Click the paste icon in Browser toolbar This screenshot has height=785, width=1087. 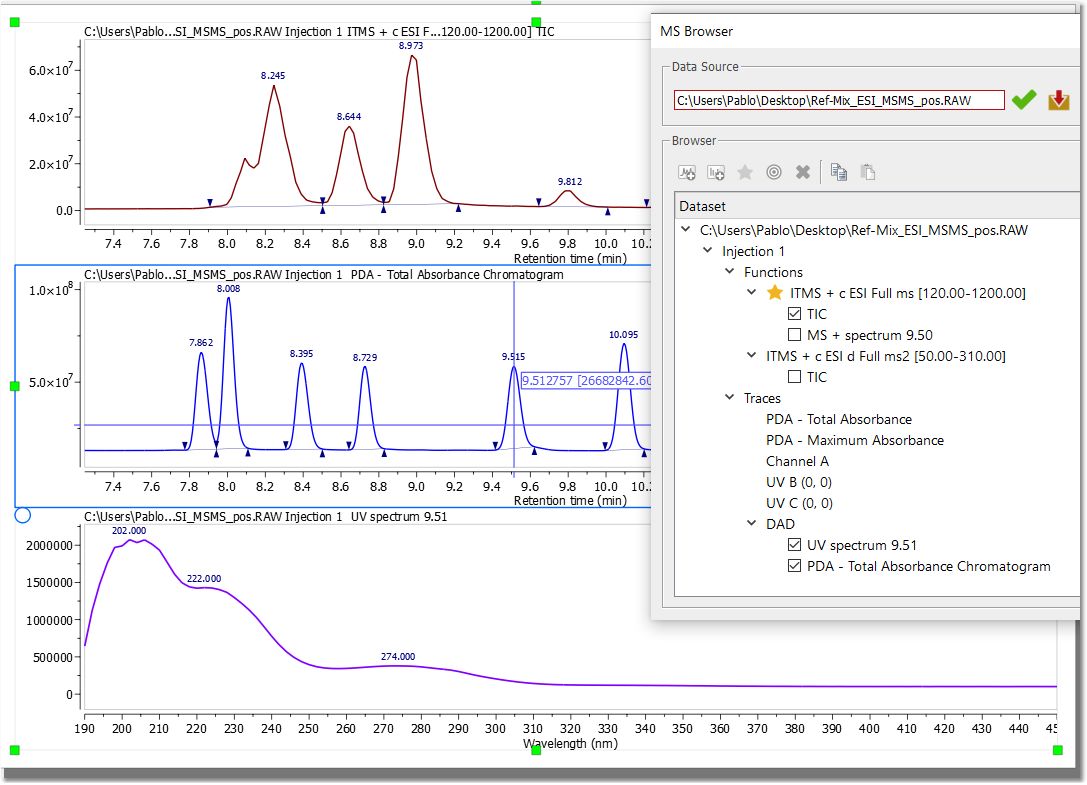pos(868,171)
